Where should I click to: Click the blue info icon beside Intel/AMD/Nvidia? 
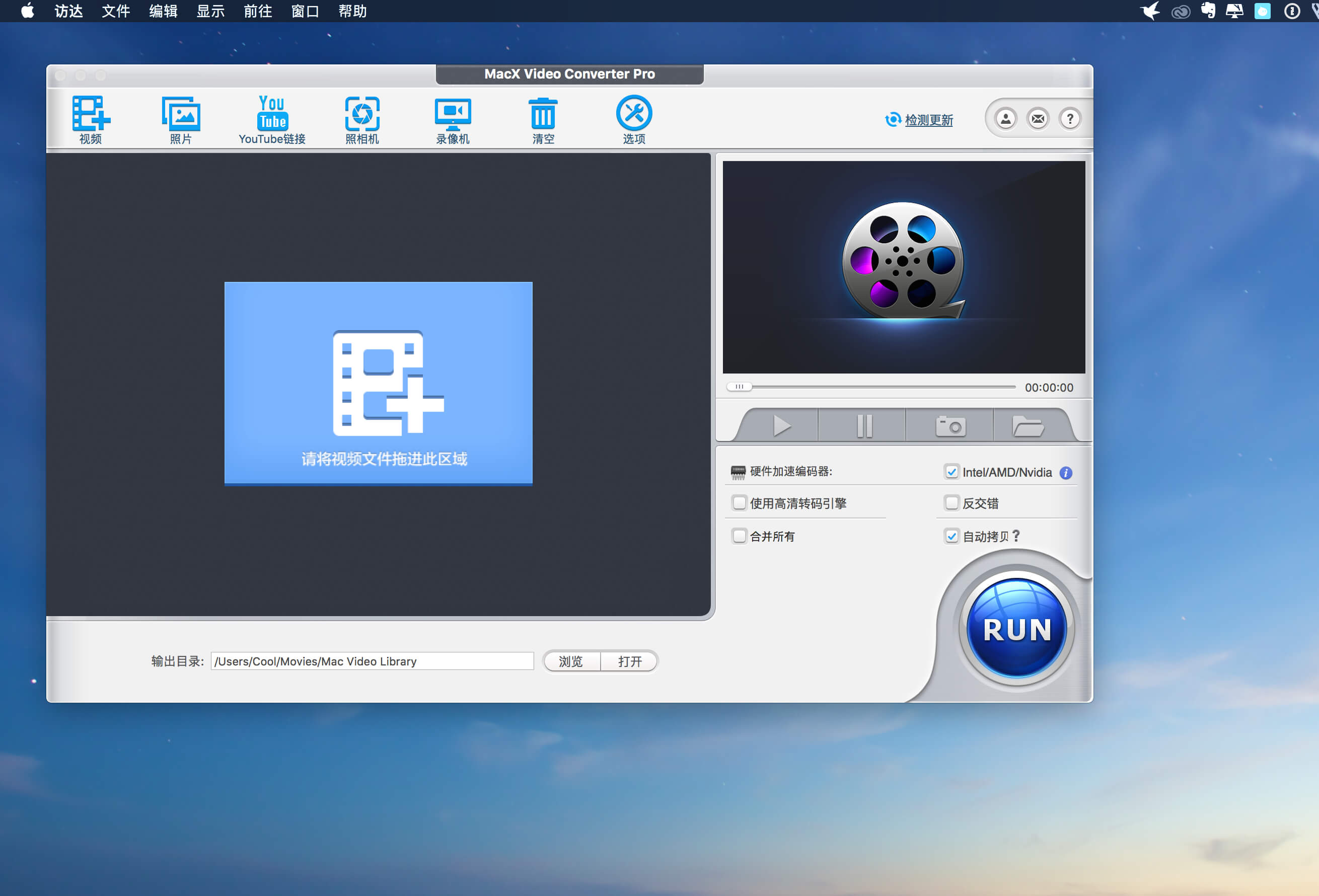(x=1066, y=473)
